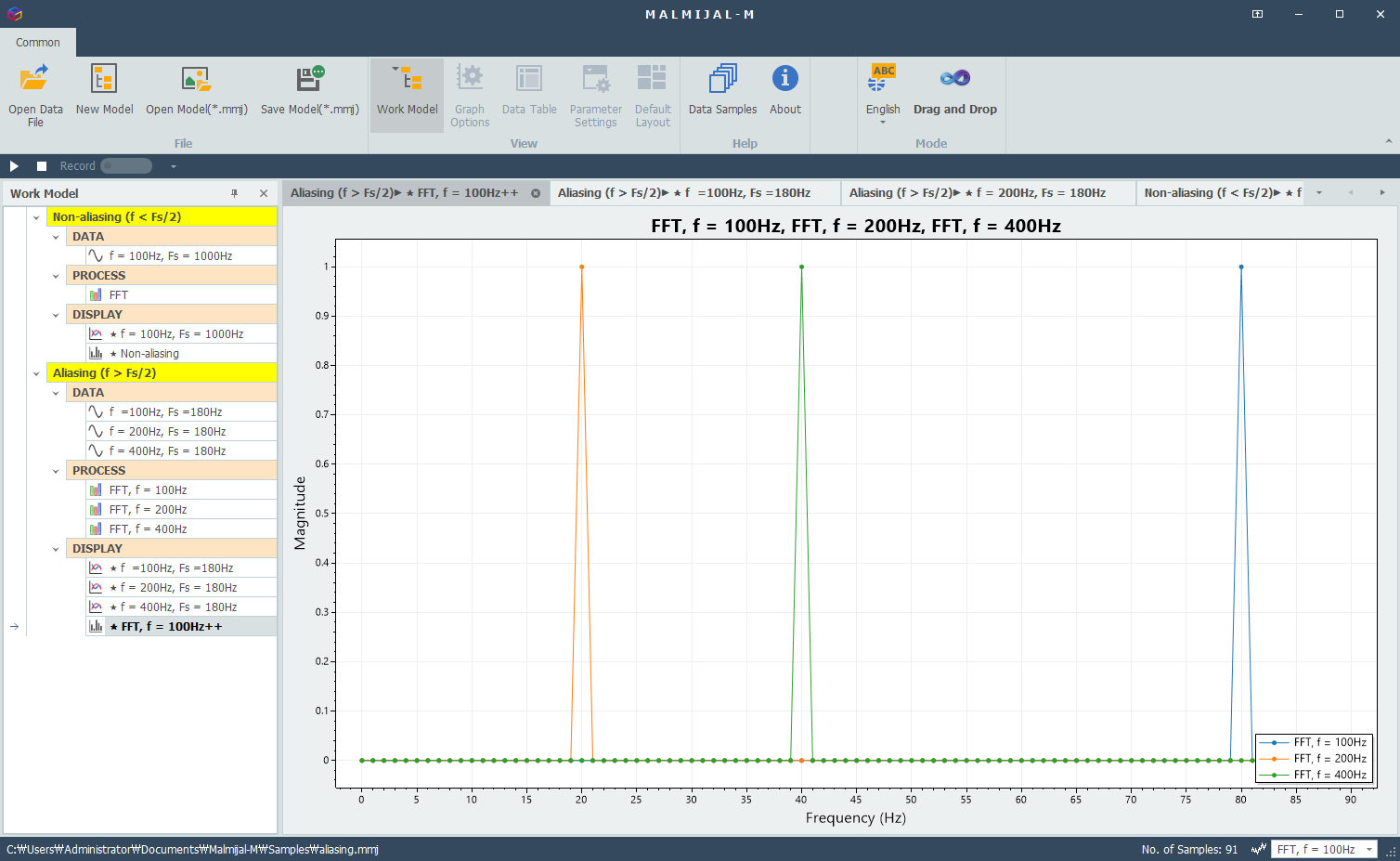Open the ★ Non-aliasing display item
1400x861 pixels.
click(181, 353)
